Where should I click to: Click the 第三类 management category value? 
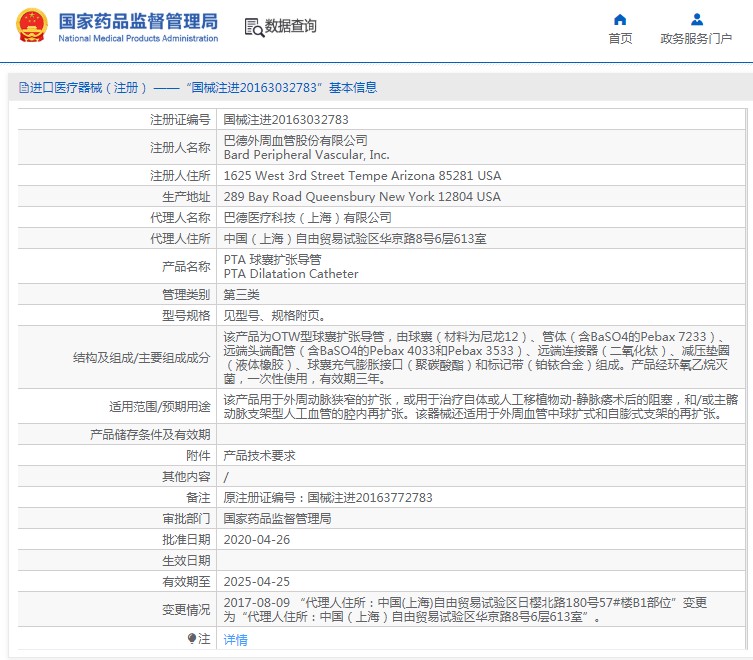click(x=241, y=294)
